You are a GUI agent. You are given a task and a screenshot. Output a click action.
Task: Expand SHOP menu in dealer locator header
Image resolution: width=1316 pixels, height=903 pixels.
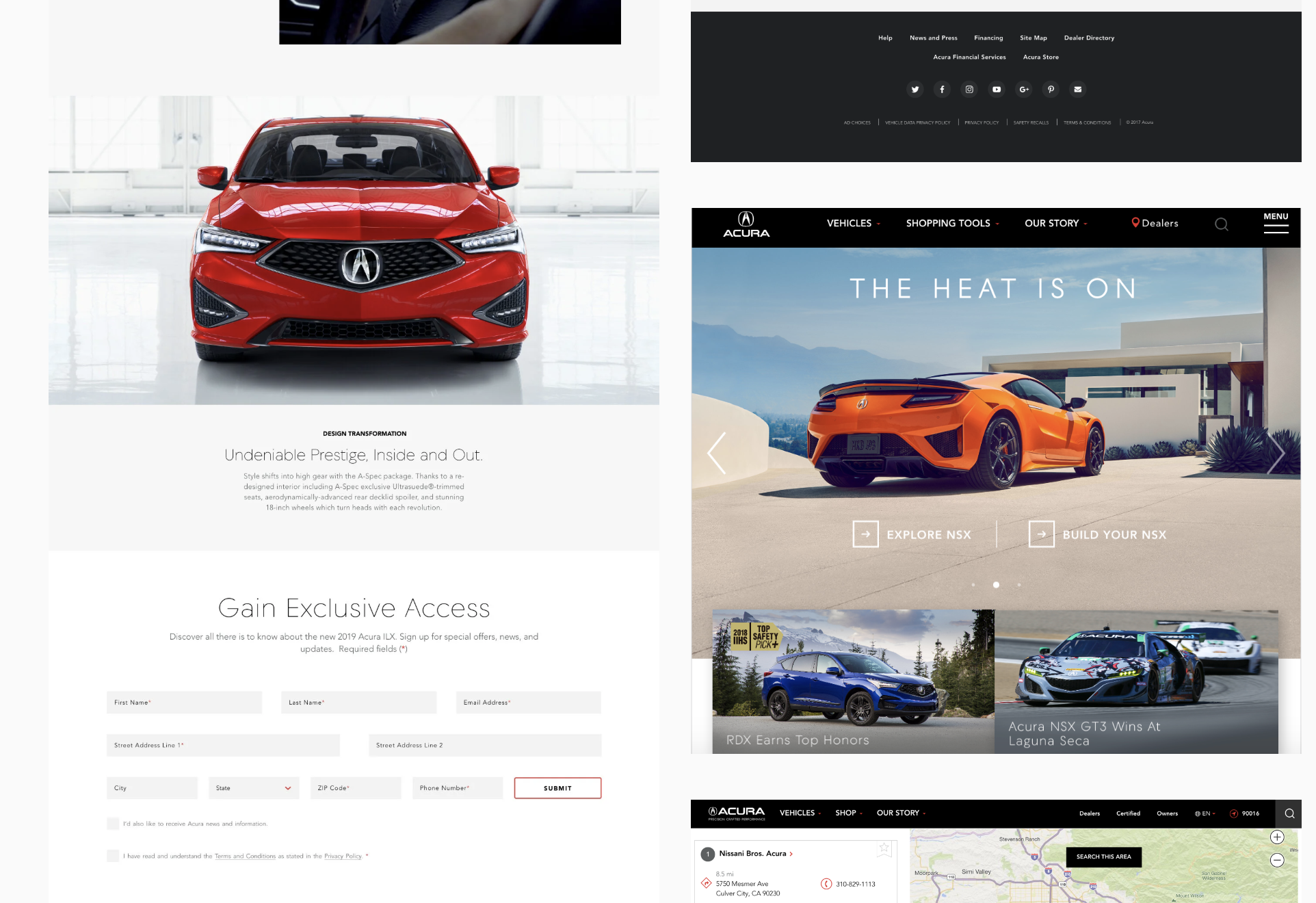[x=848, y=813]
